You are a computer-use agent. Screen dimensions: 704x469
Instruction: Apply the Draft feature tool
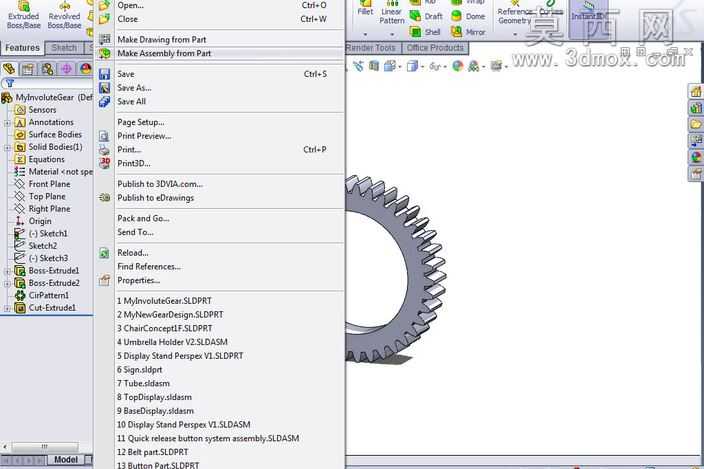(x=426, y=16)
